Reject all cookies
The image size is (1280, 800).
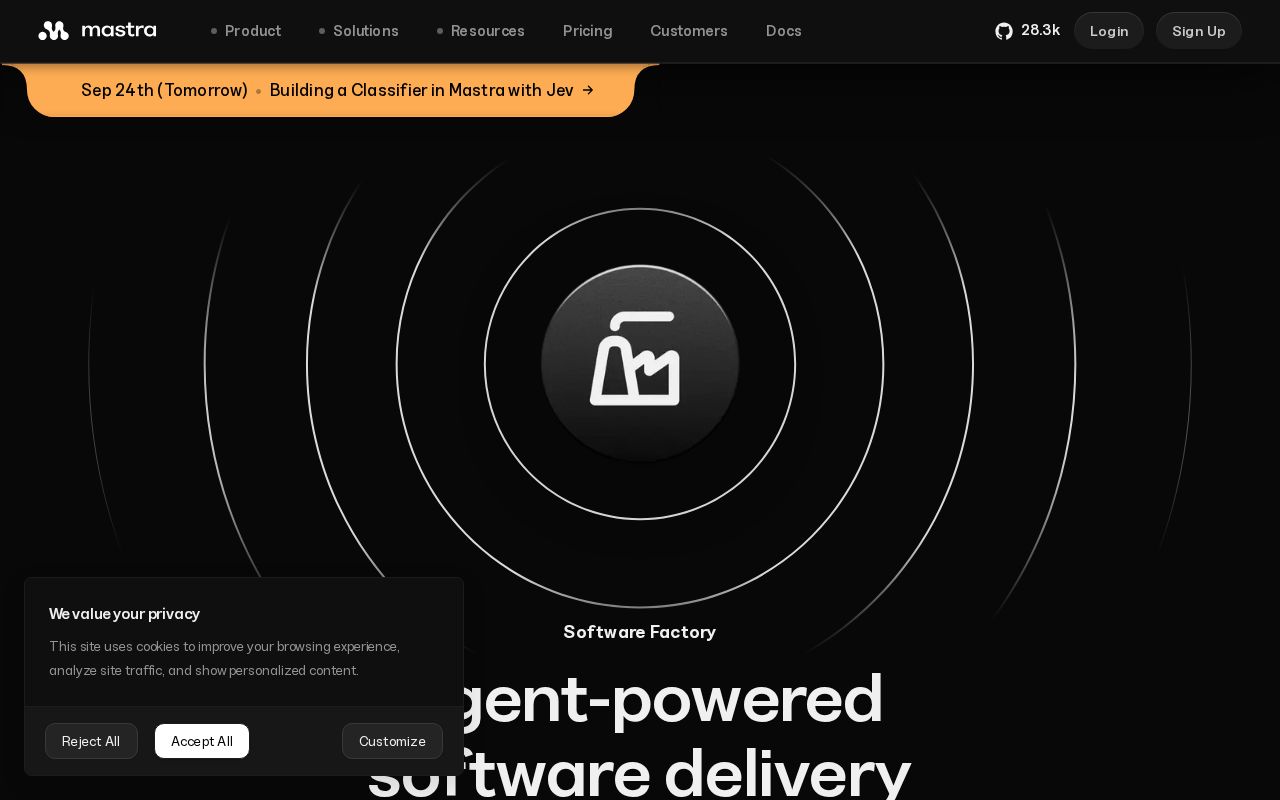tap(91, 741)
